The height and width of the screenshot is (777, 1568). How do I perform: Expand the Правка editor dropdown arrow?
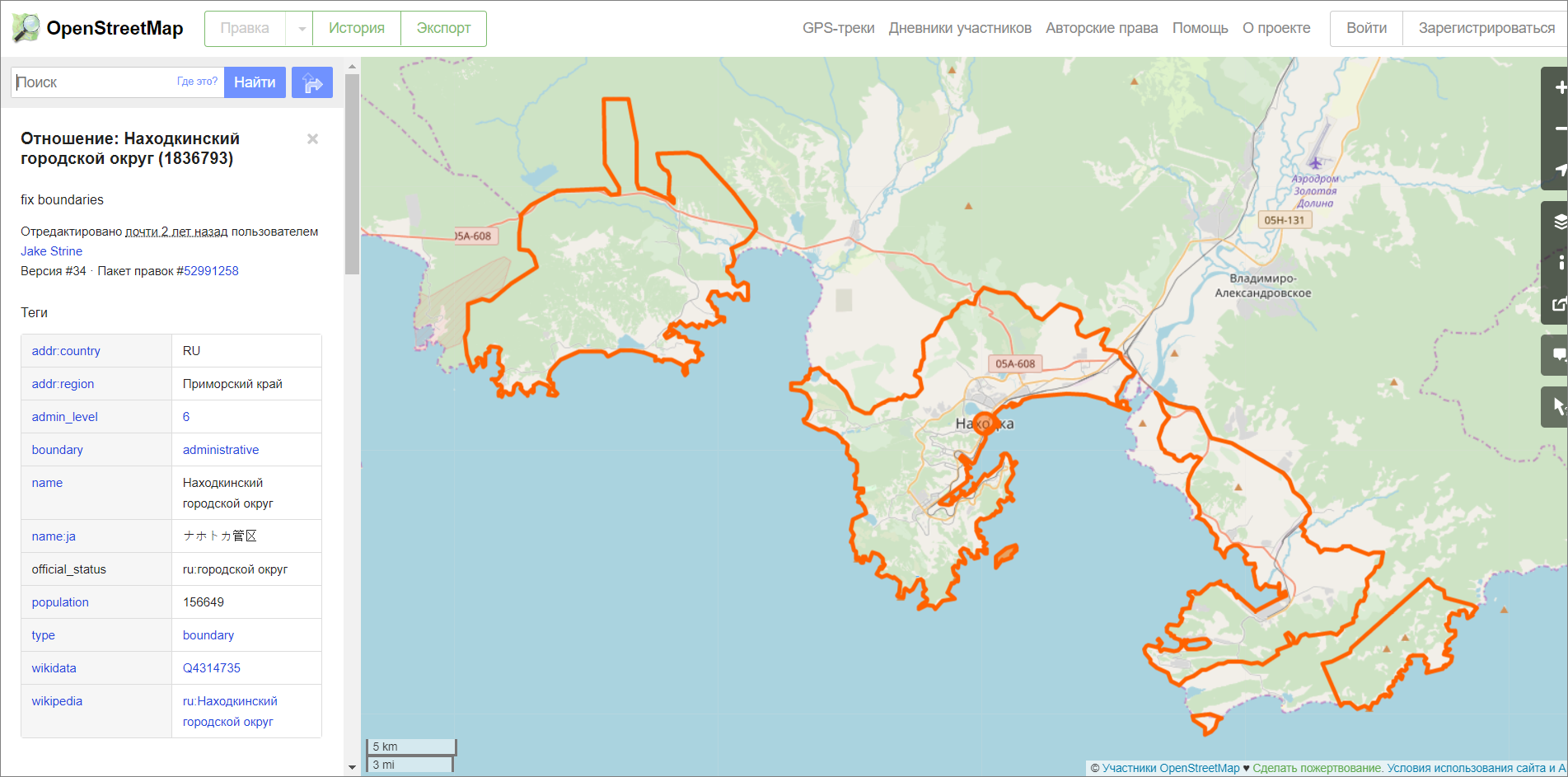coord(300,29)
